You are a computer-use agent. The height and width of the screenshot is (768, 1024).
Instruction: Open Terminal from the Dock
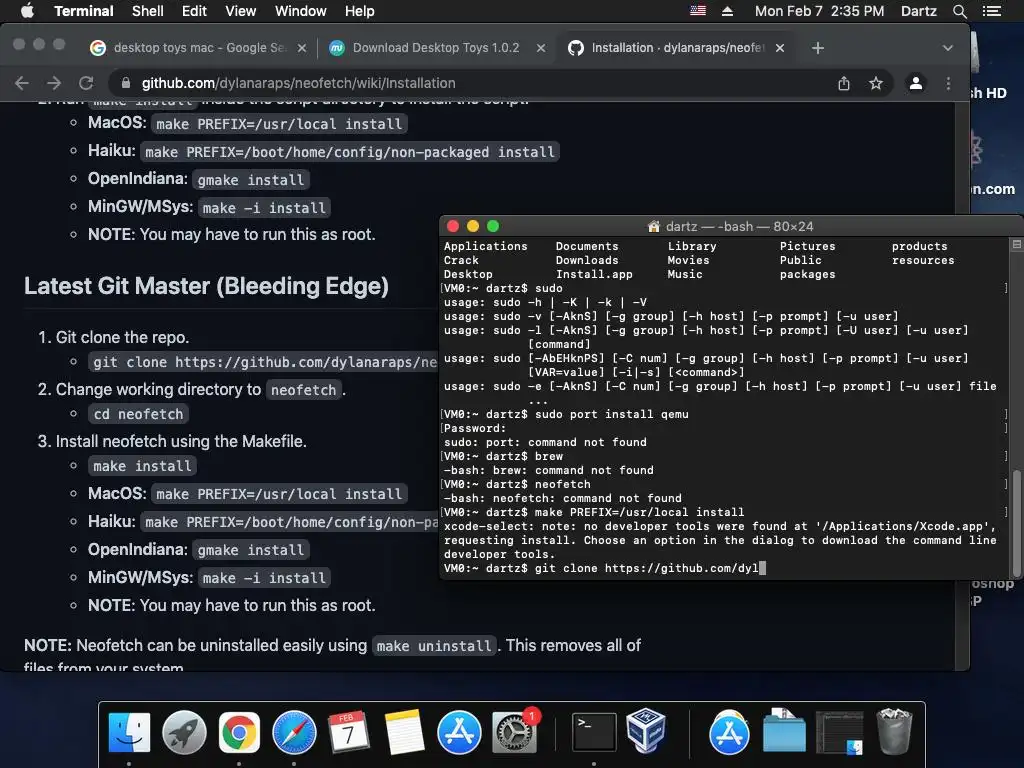pos(594,732)
